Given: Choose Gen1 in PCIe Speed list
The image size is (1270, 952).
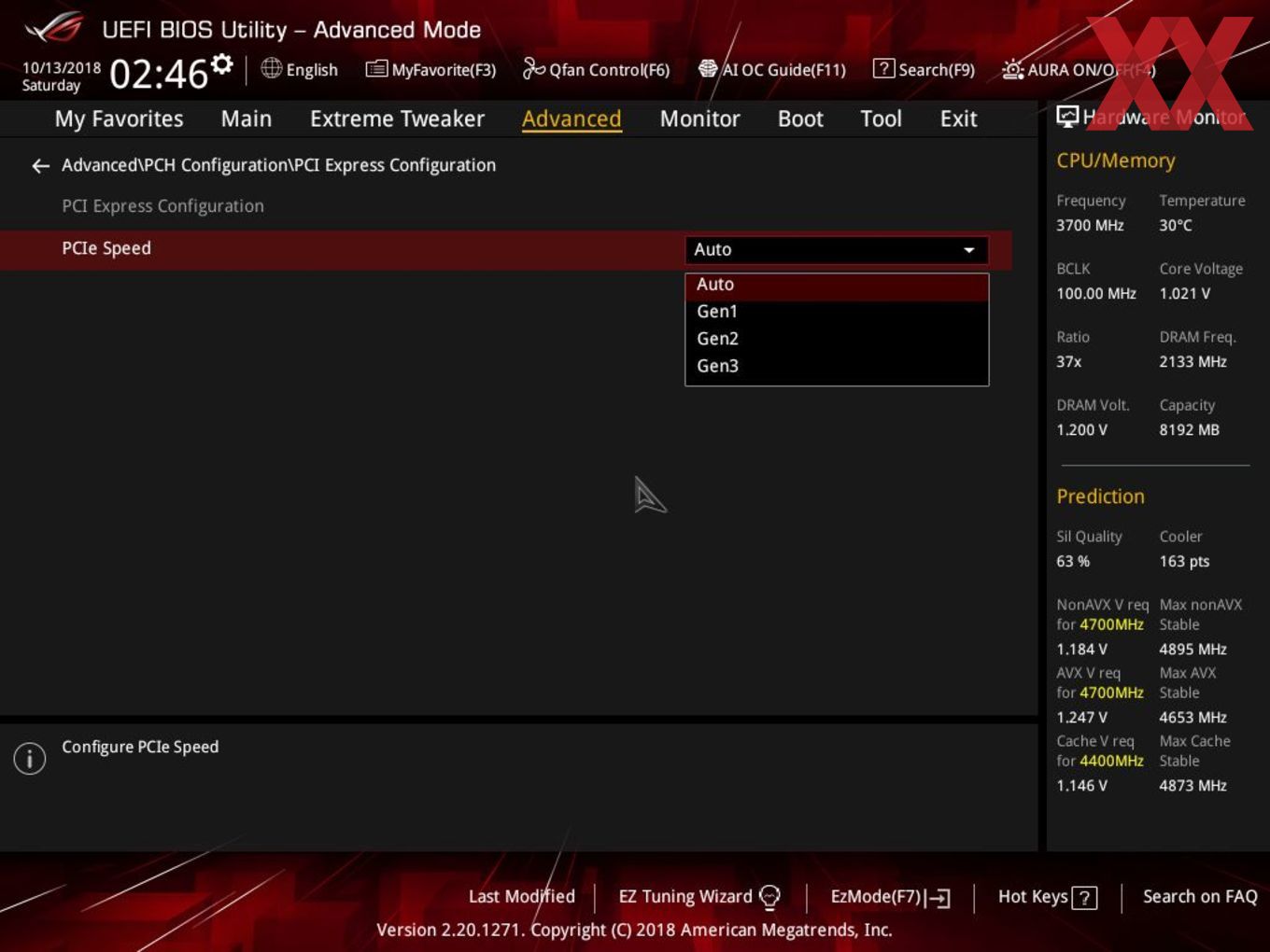Looking at the screenshot, I should coord(837,312).
